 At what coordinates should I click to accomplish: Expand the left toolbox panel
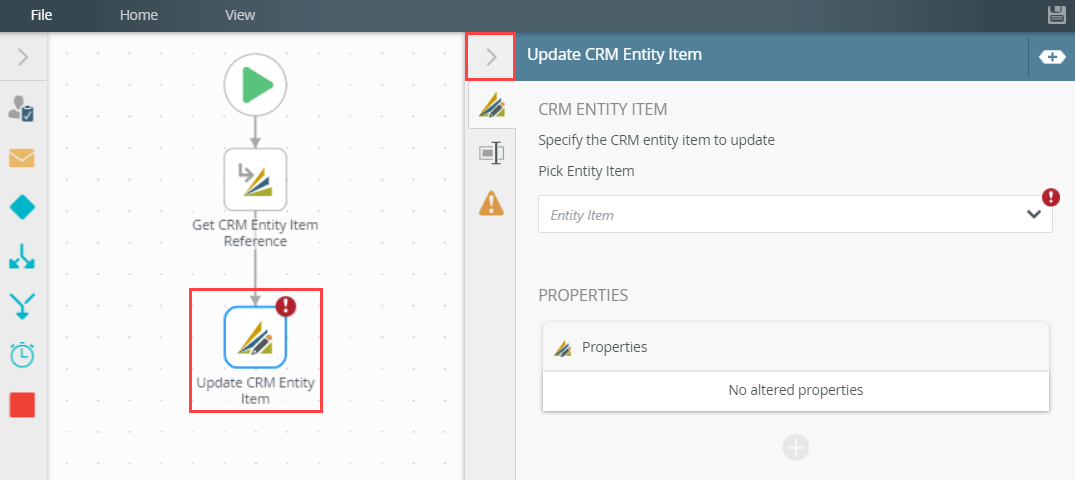tap(23, 57)
